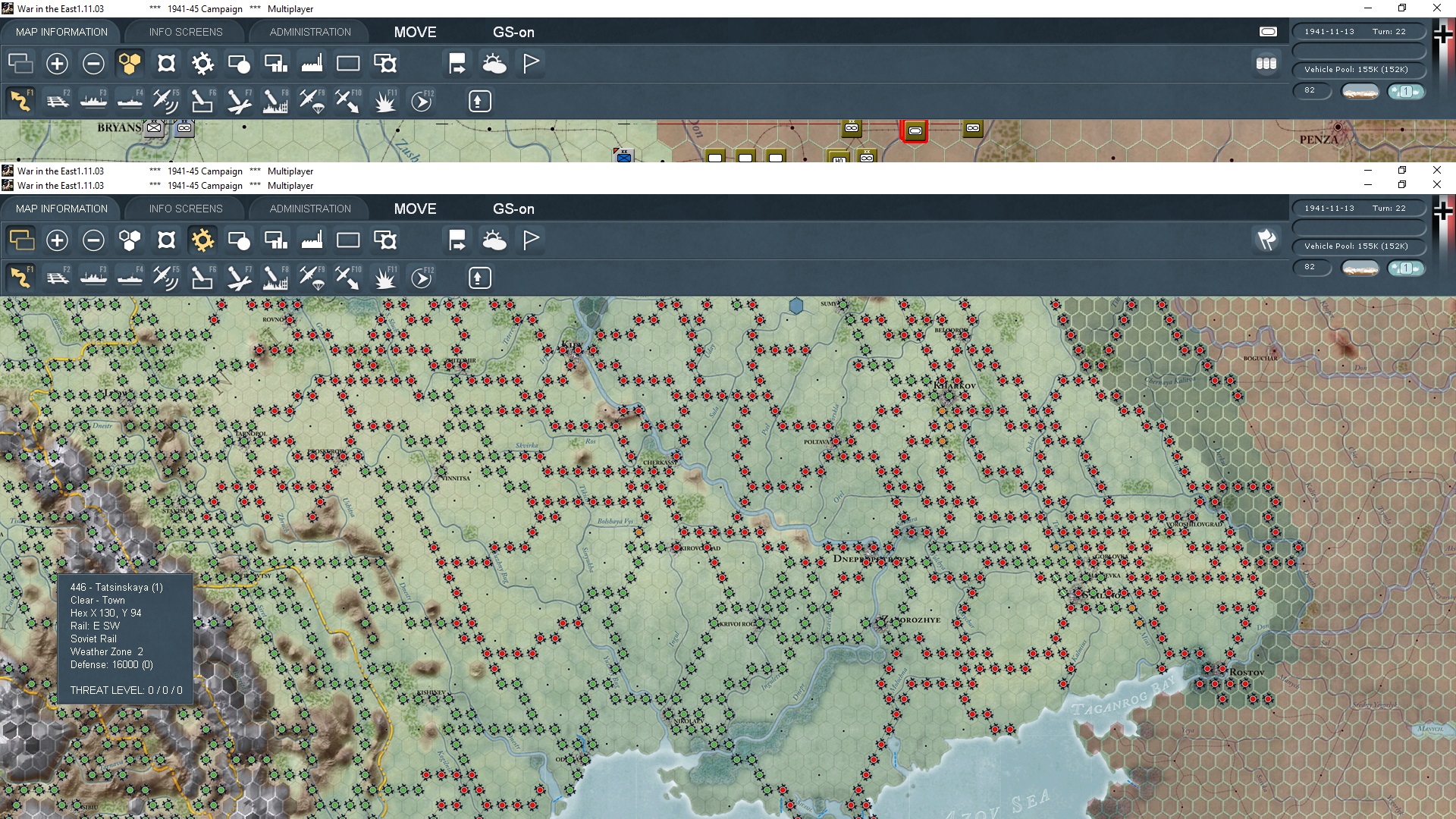Image resolution: width=1456 pixels, height=819 pixels.
Task: Click the crossed flags icon near the turn panel
Action: click(1266, 240)
